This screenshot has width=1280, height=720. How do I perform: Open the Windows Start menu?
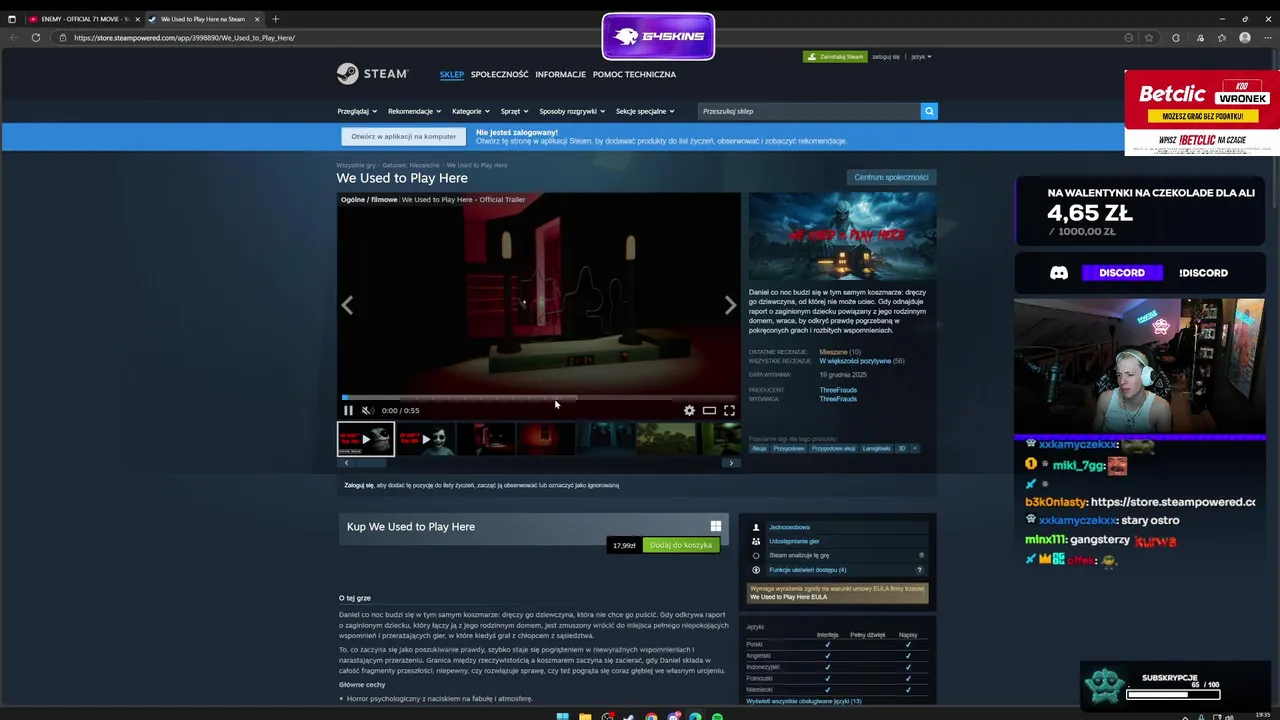tap(562, 716)
